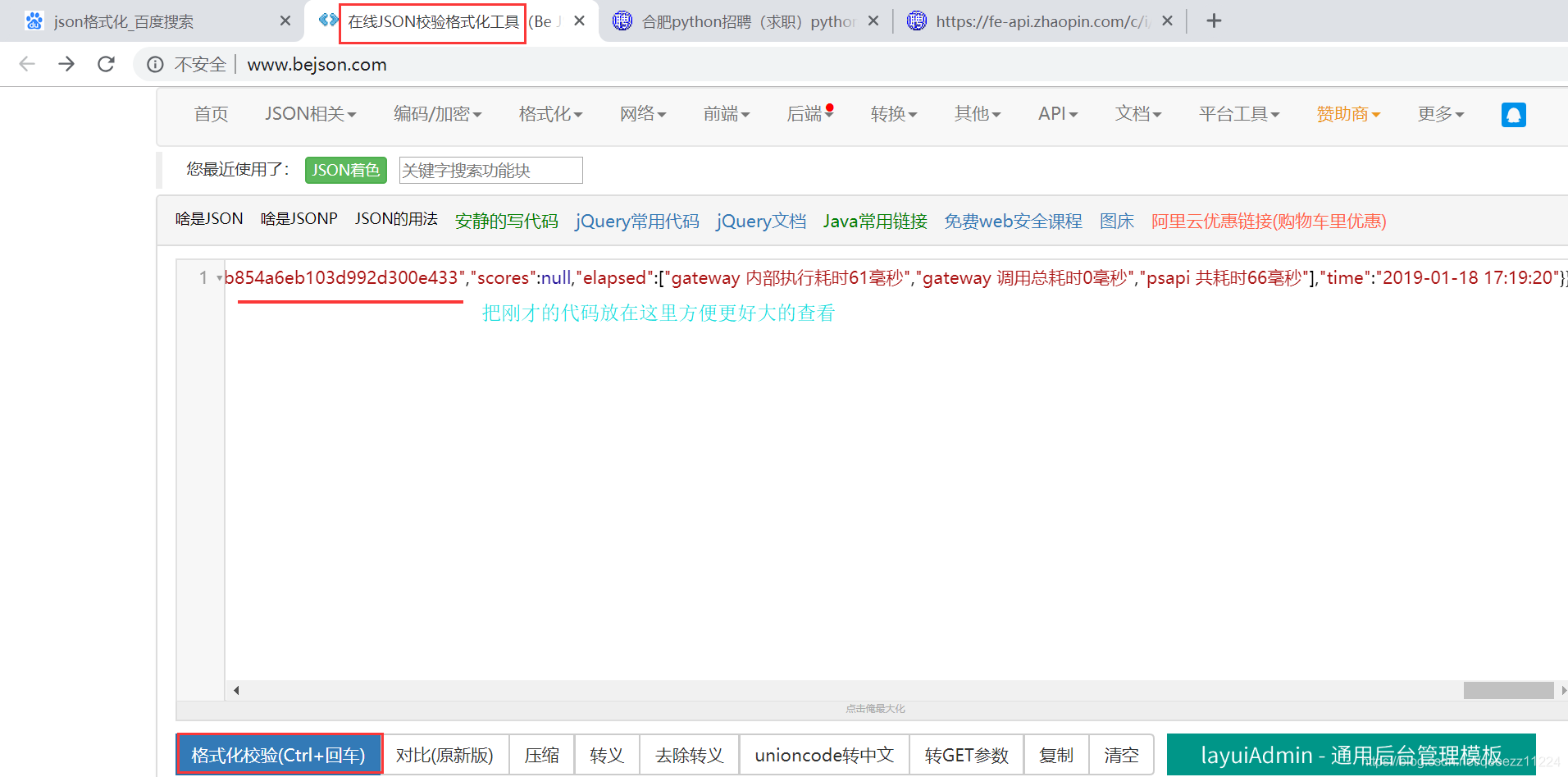1568x777 pixels.
Task: Click the 复制 button
Action: [1056, 755]
